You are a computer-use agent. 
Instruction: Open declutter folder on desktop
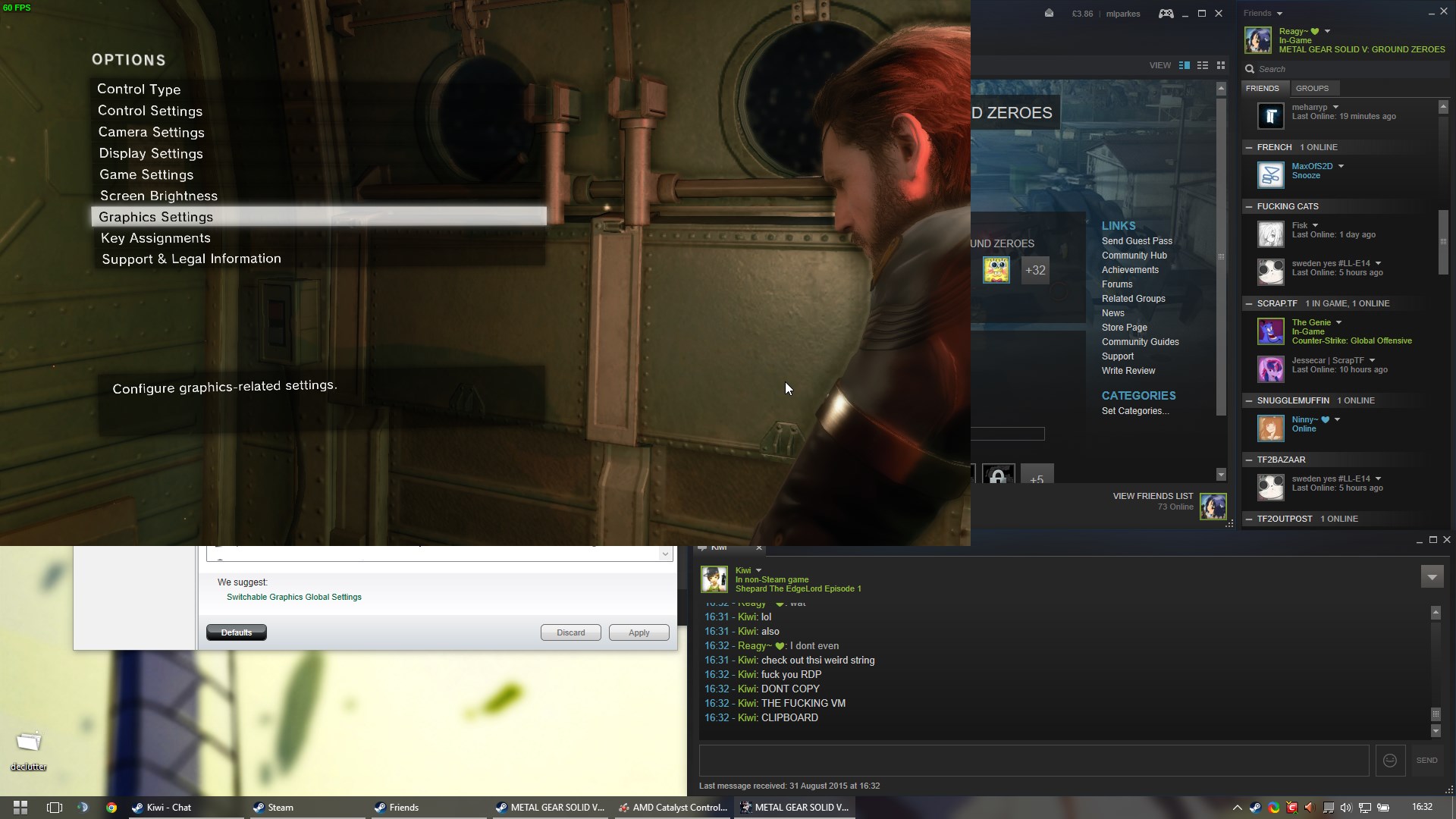[x=29, y=751]
